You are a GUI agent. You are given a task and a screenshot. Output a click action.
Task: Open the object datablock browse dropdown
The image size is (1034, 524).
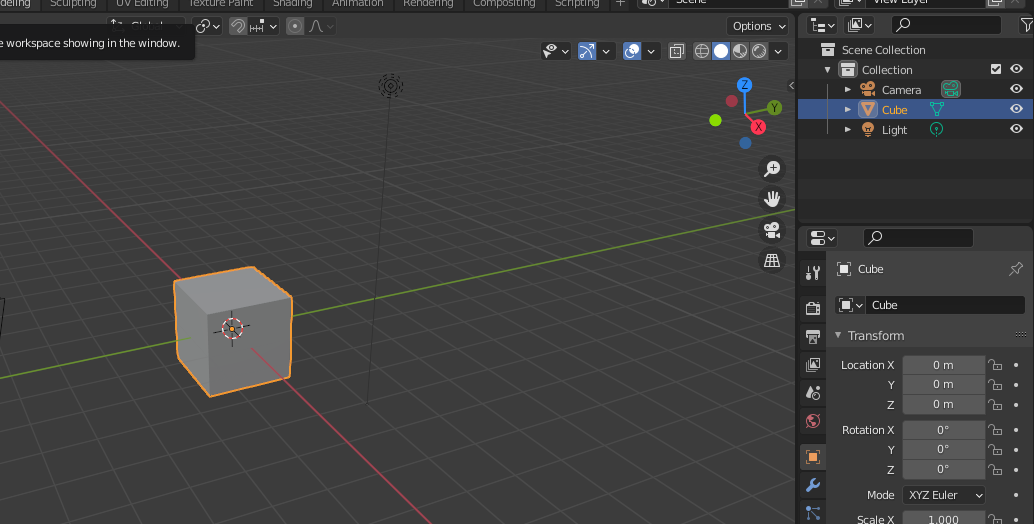pos(850,305)
